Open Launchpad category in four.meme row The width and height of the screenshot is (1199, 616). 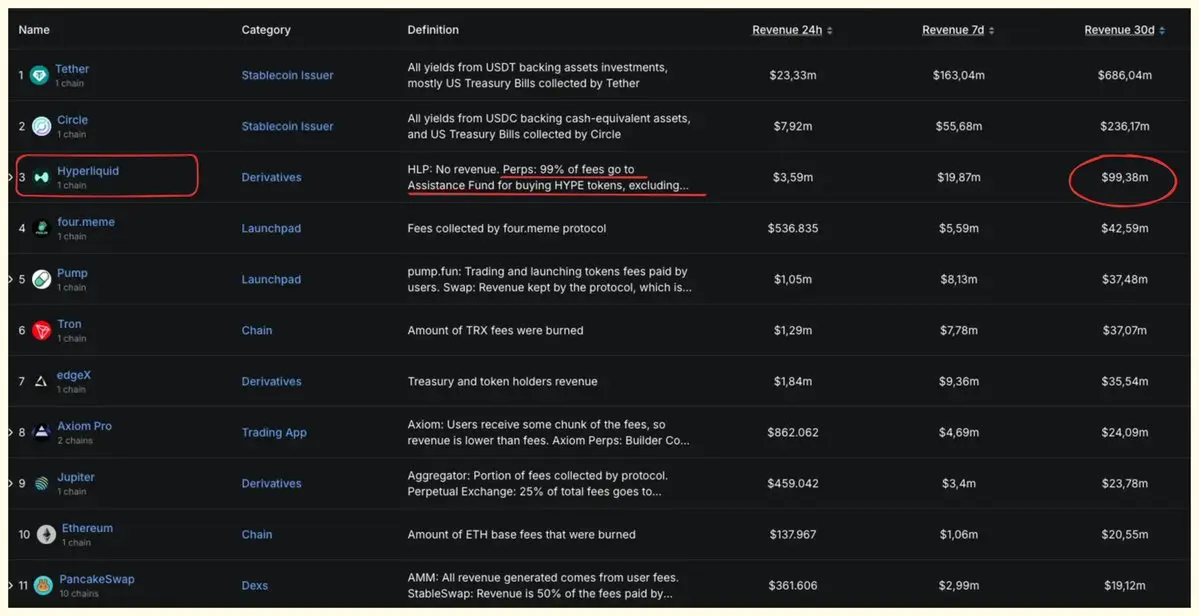271,229
